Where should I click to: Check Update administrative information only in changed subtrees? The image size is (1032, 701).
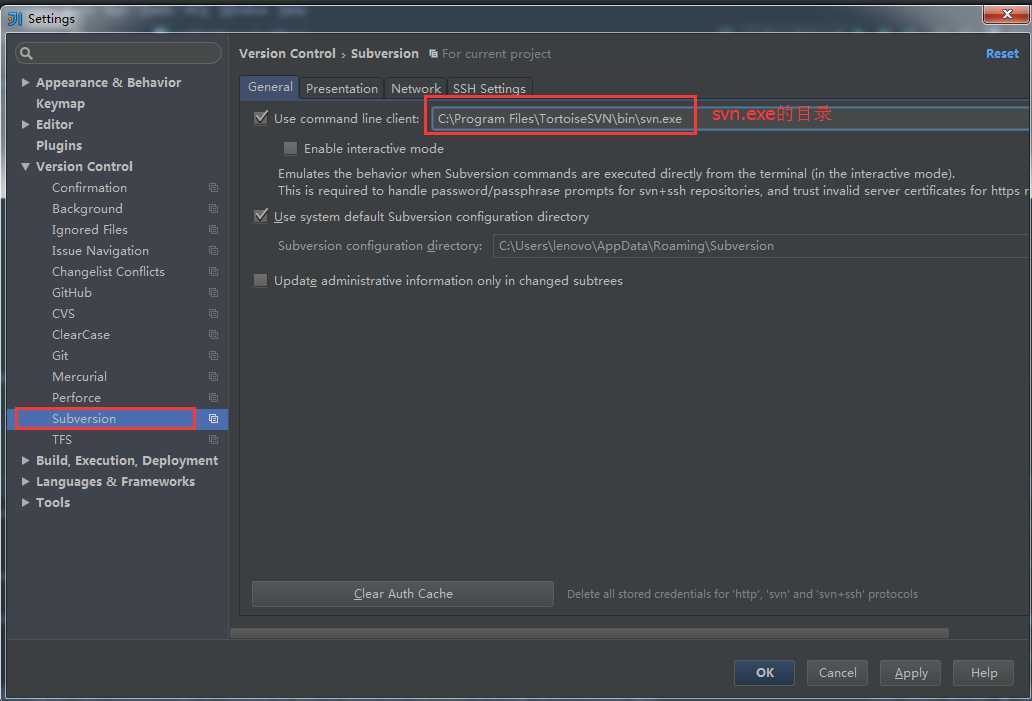tap(261, 280)
